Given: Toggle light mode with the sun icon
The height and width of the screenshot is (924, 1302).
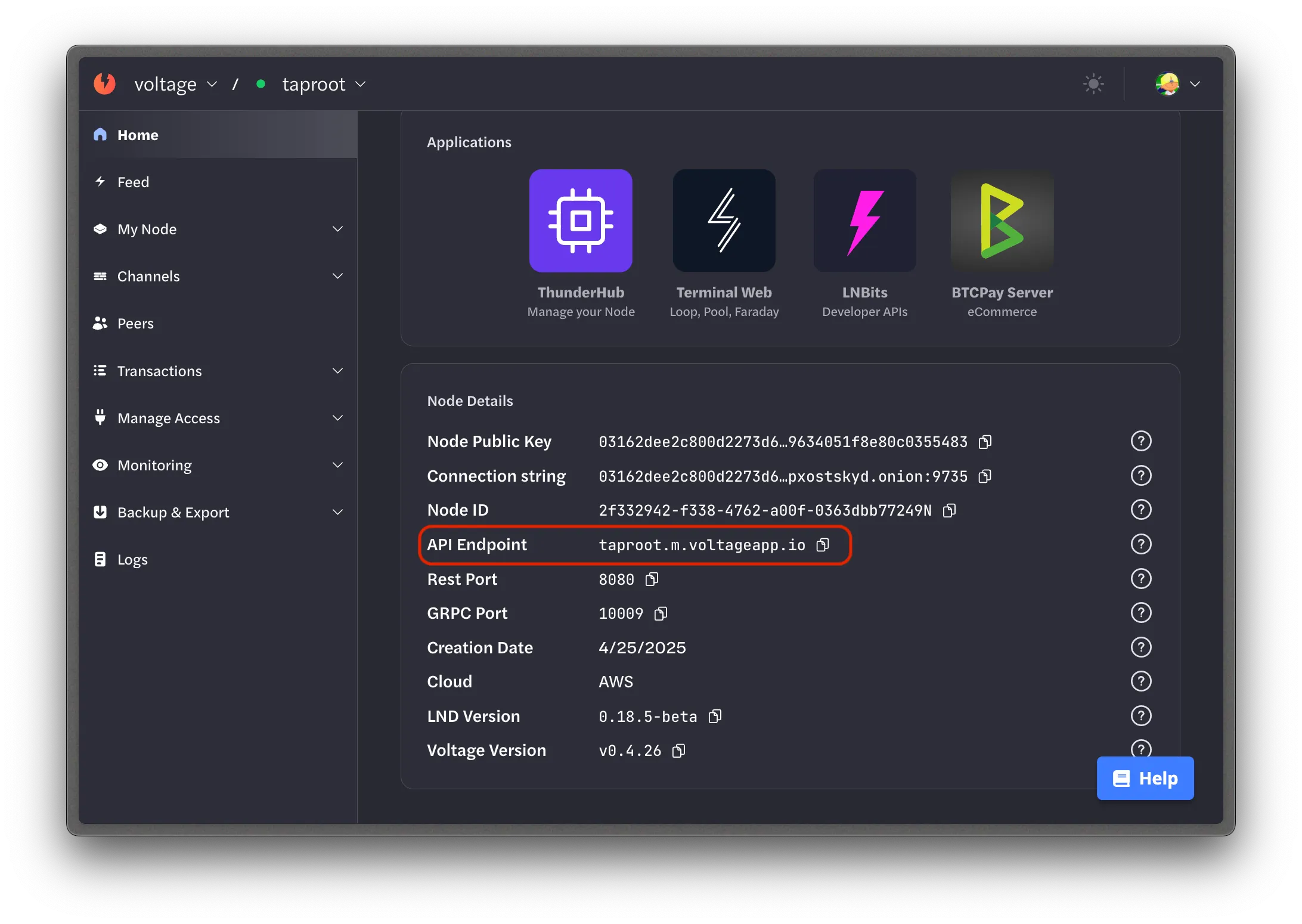Looking at the screenshot, I should [1093, 83].
